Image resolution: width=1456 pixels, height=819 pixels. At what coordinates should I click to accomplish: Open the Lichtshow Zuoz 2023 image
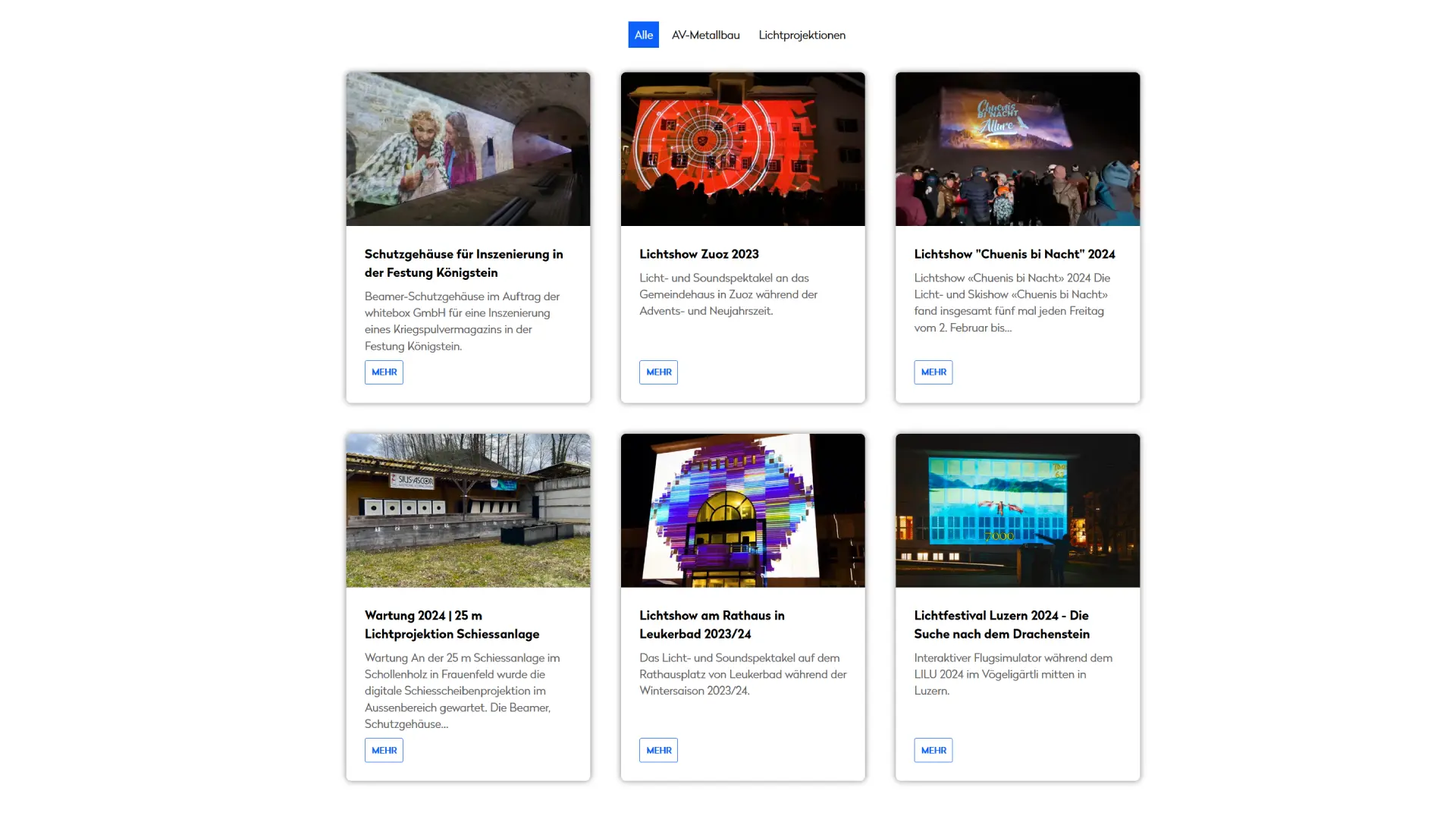coord(742,149)
